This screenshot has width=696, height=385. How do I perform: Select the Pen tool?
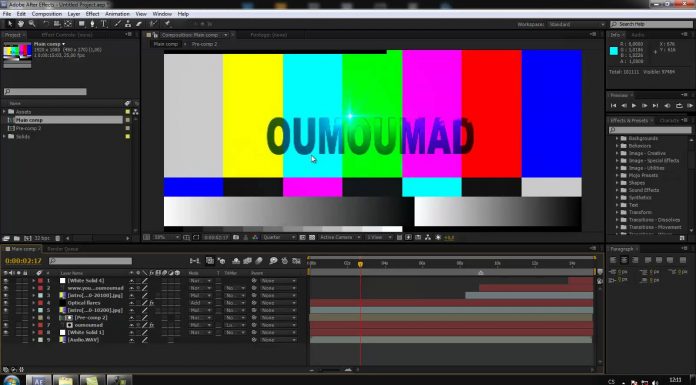pos(92,24)
